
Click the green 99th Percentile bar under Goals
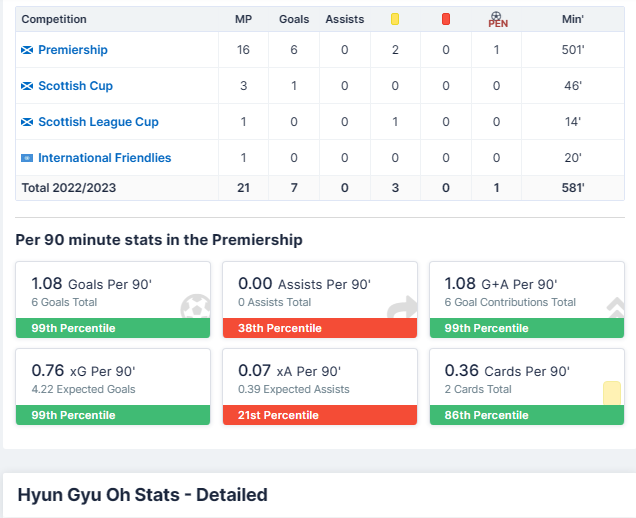(x=113, y=328)
